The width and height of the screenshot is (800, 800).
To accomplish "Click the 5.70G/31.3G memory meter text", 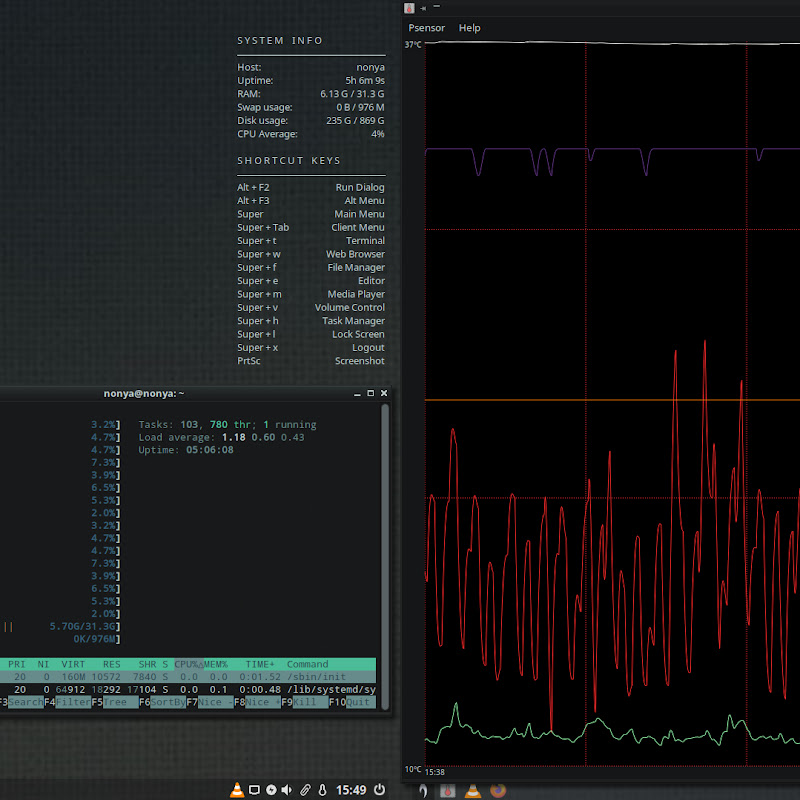I will point(85,626).
